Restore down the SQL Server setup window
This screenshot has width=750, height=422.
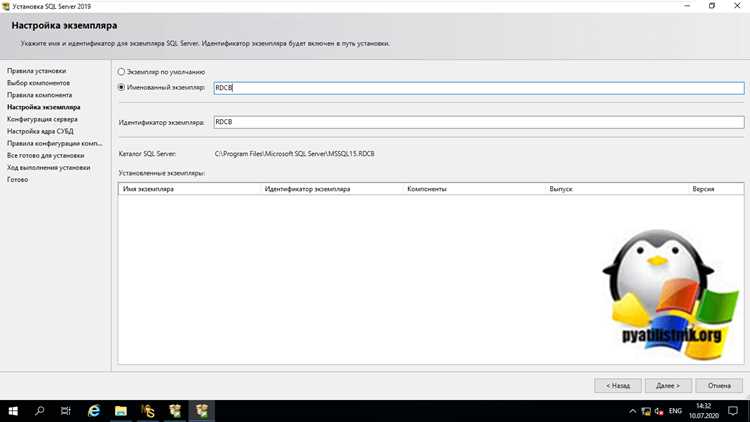(712, 6)
